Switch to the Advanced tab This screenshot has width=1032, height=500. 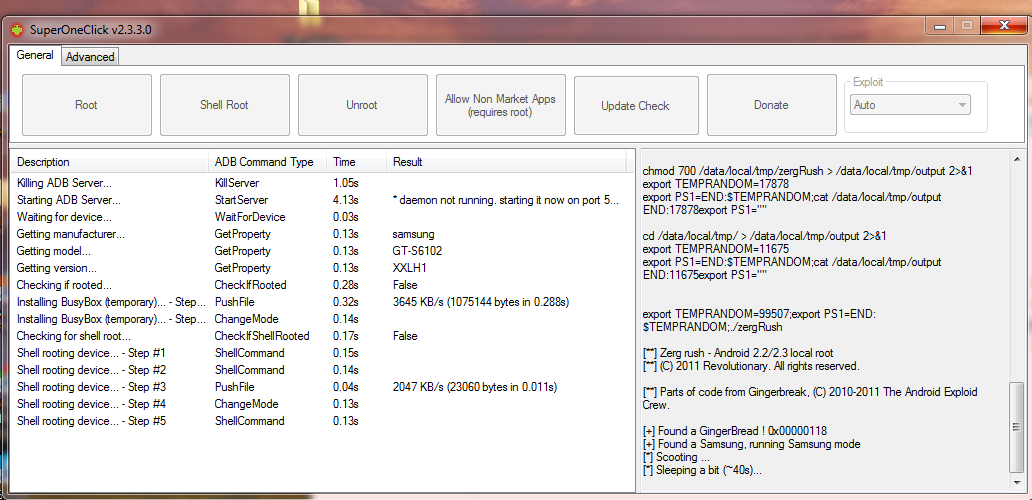(x=90, y=57)
